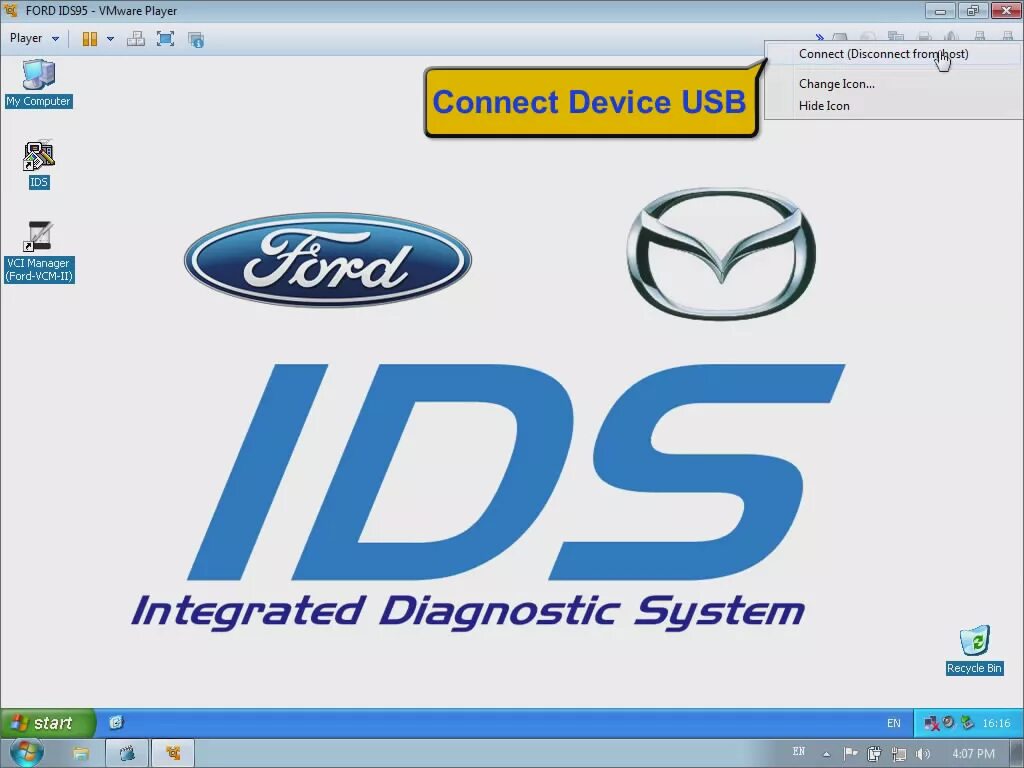Click the 16:16 clock in XP tray
This screenshot has height=768, width=1024.
tap(996, 723)
